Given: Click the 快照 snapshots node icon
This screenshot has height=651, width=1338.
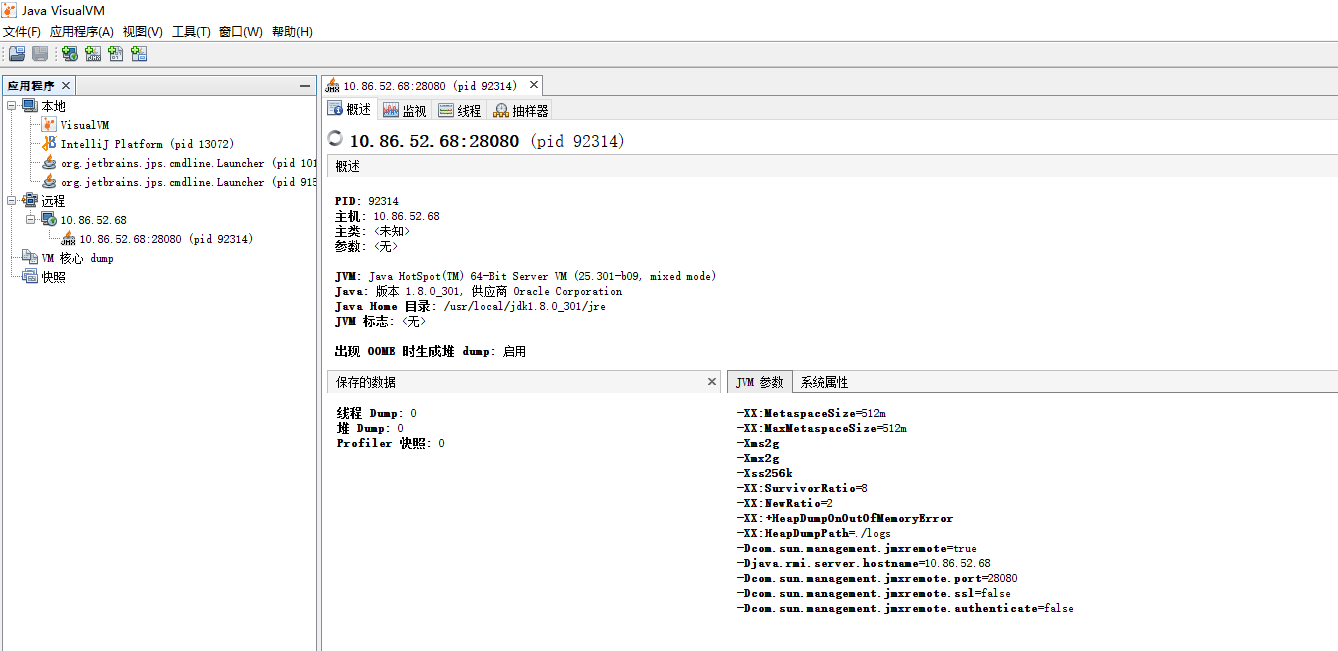Looking at the screenshot, I should click(x=30, y=277).
